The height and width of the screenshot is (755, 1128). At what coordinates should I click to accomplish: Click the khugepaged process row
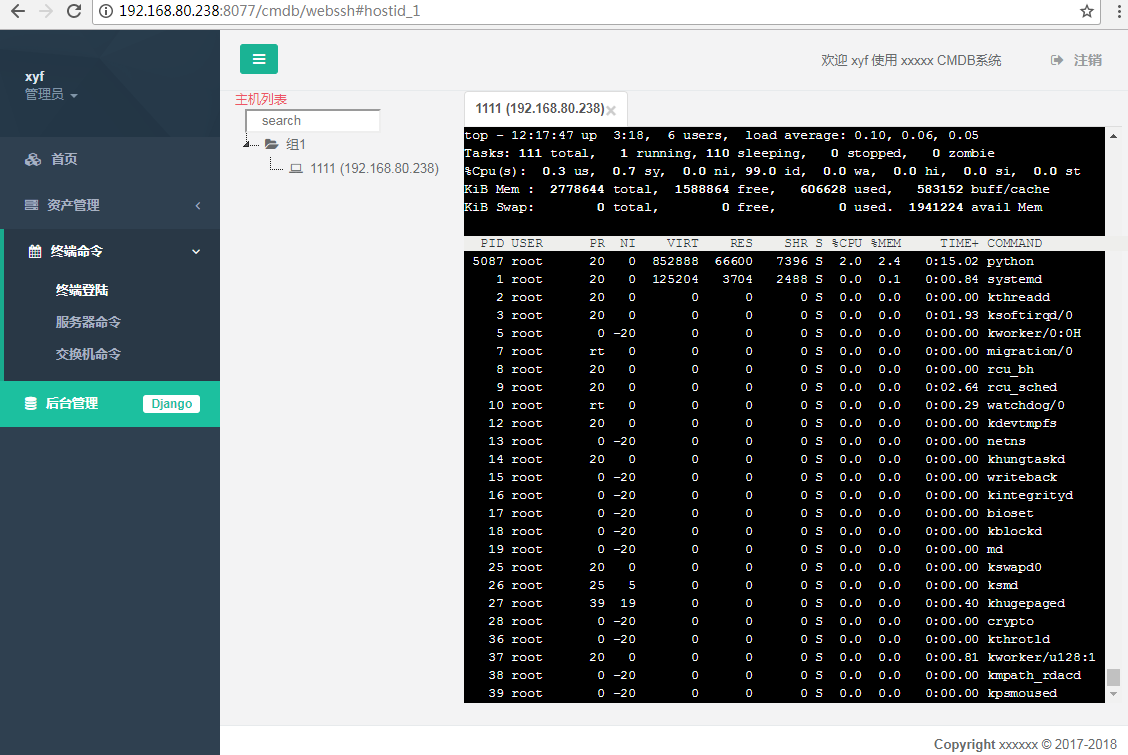[784, 603]
